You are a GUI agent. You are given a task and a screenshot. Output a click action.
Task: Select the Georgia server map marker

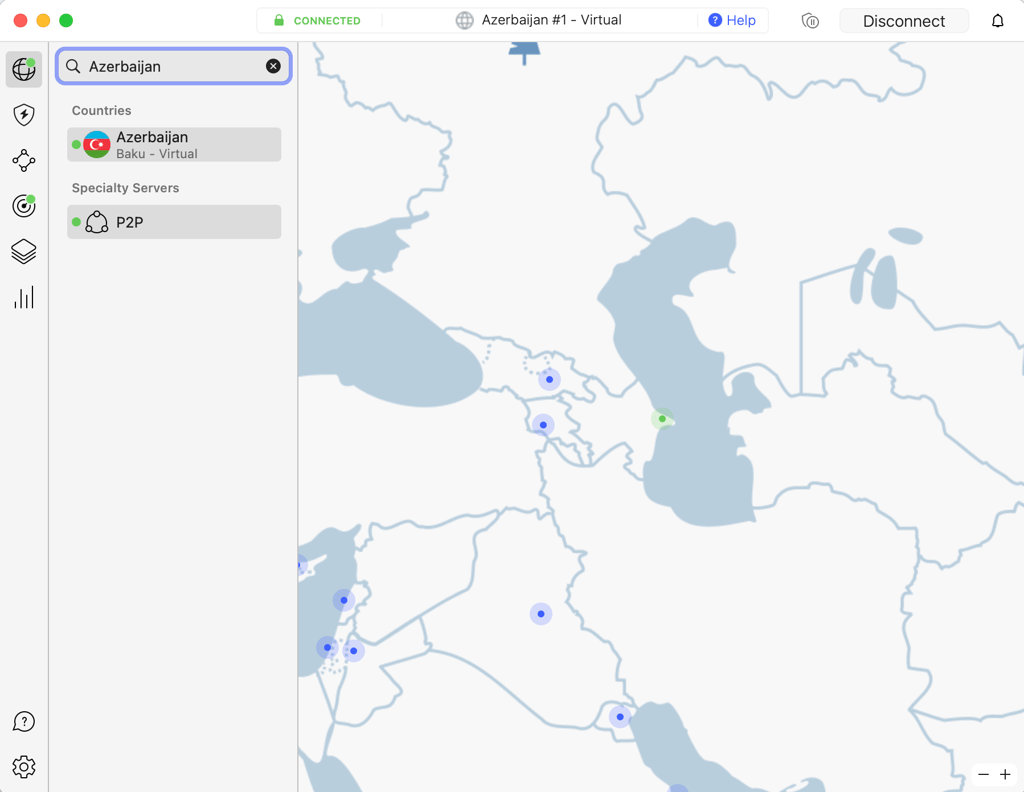[x=549, y=379]
